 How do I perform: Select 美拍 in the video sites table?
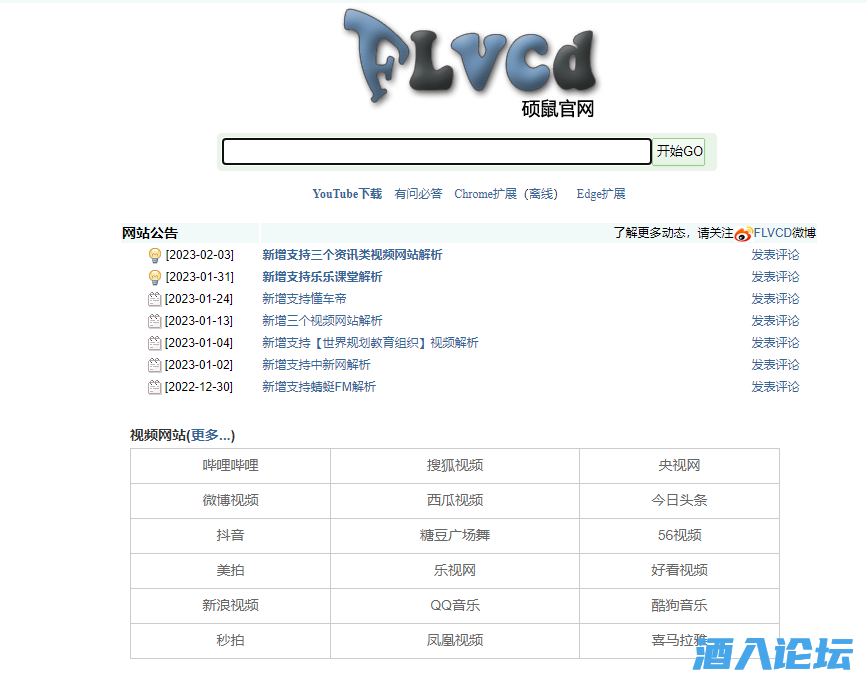point(231,571)
